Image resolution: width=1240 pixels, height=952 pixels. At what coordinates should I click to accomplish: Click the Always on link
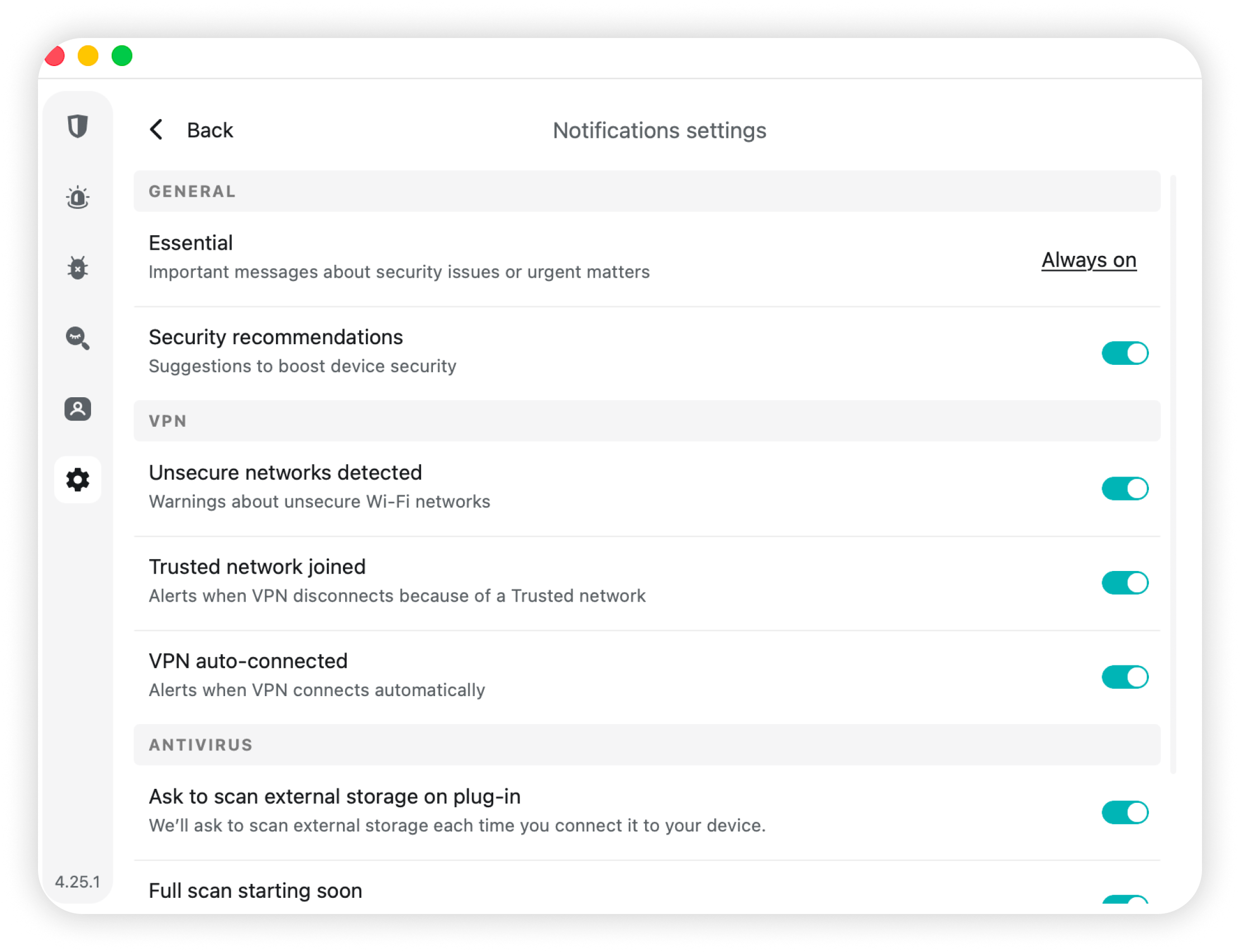click(1088, 260)
